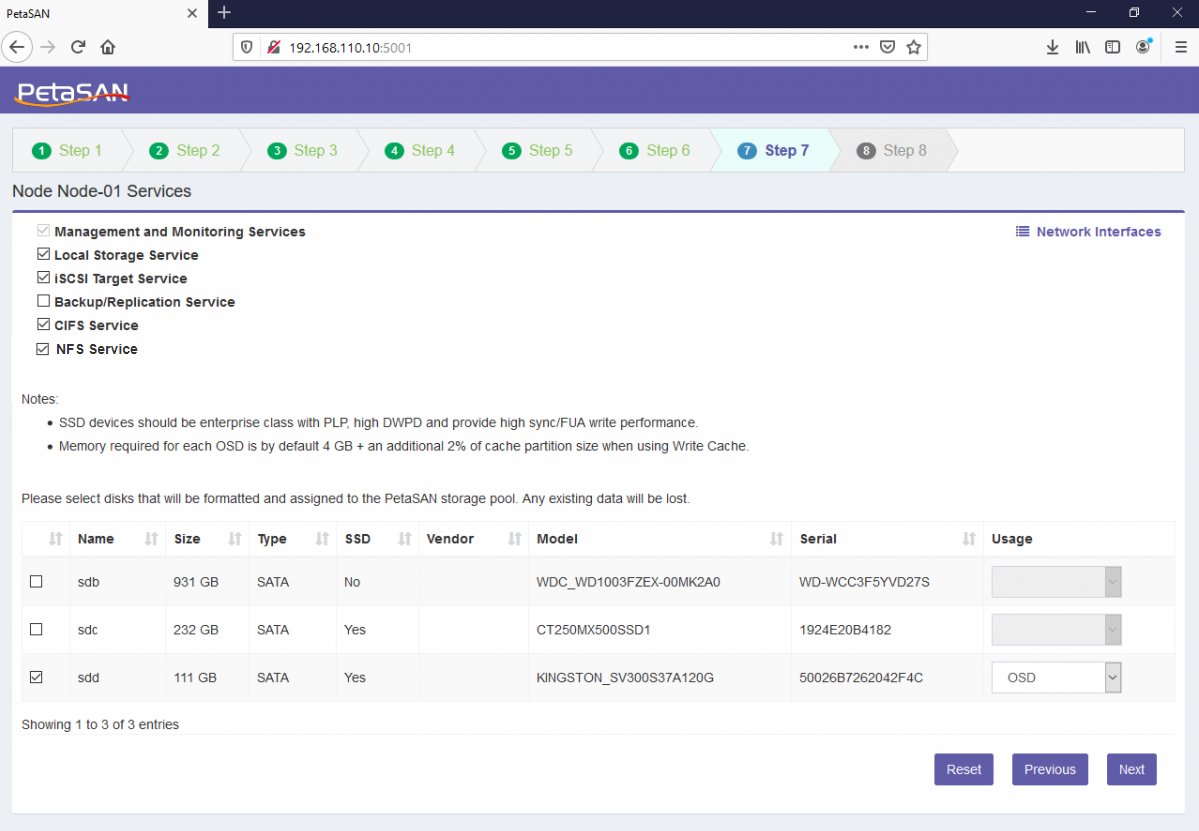The width and height of the screenshot is (1199, 831).
Task: Open the browser home page icon
Action: (x=108, y=47)
